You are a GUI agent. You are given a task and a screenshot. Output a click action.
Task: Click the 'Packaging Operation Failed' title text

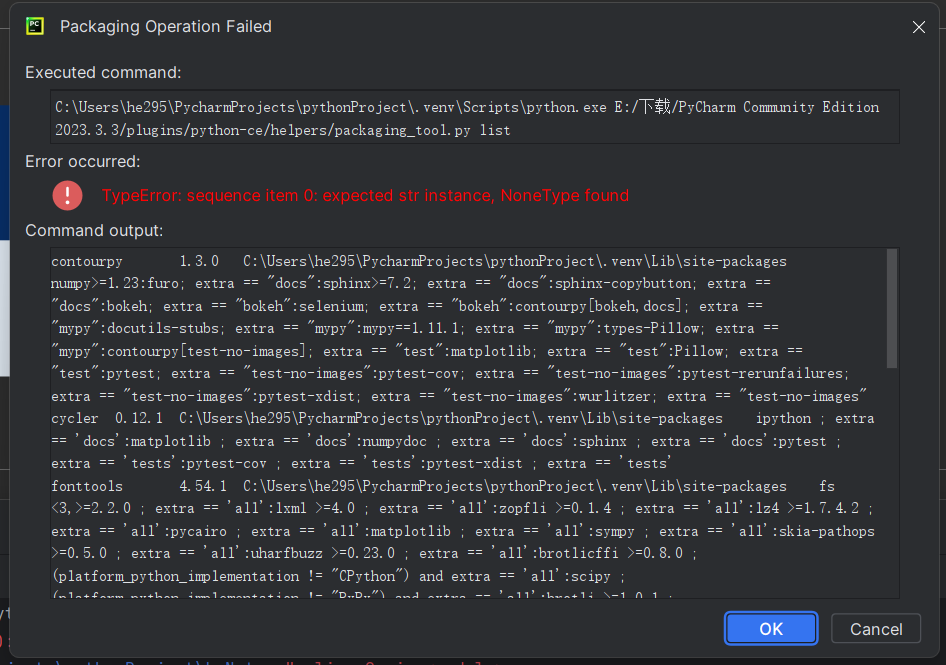166,27
